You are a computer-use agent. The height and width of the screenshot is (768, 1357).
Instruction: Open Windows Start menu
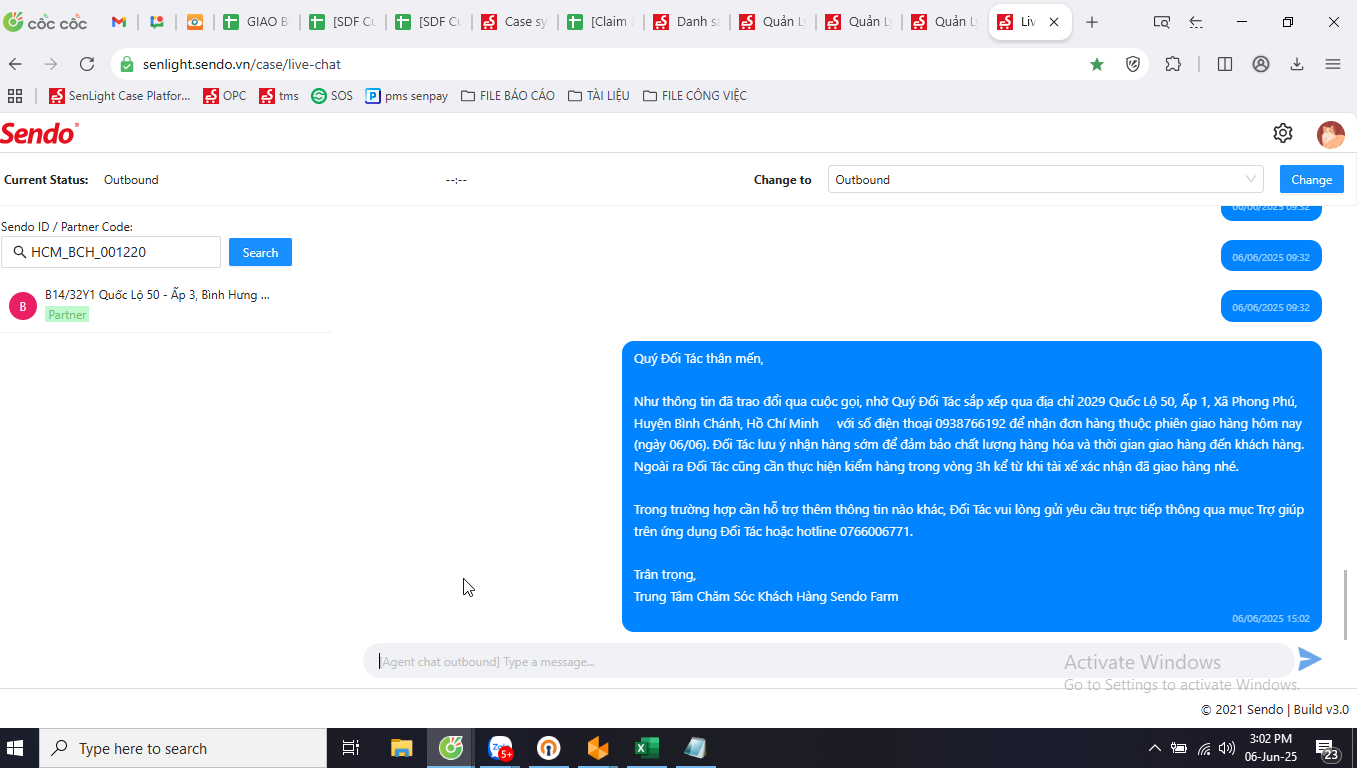click(x=16, y=748)
